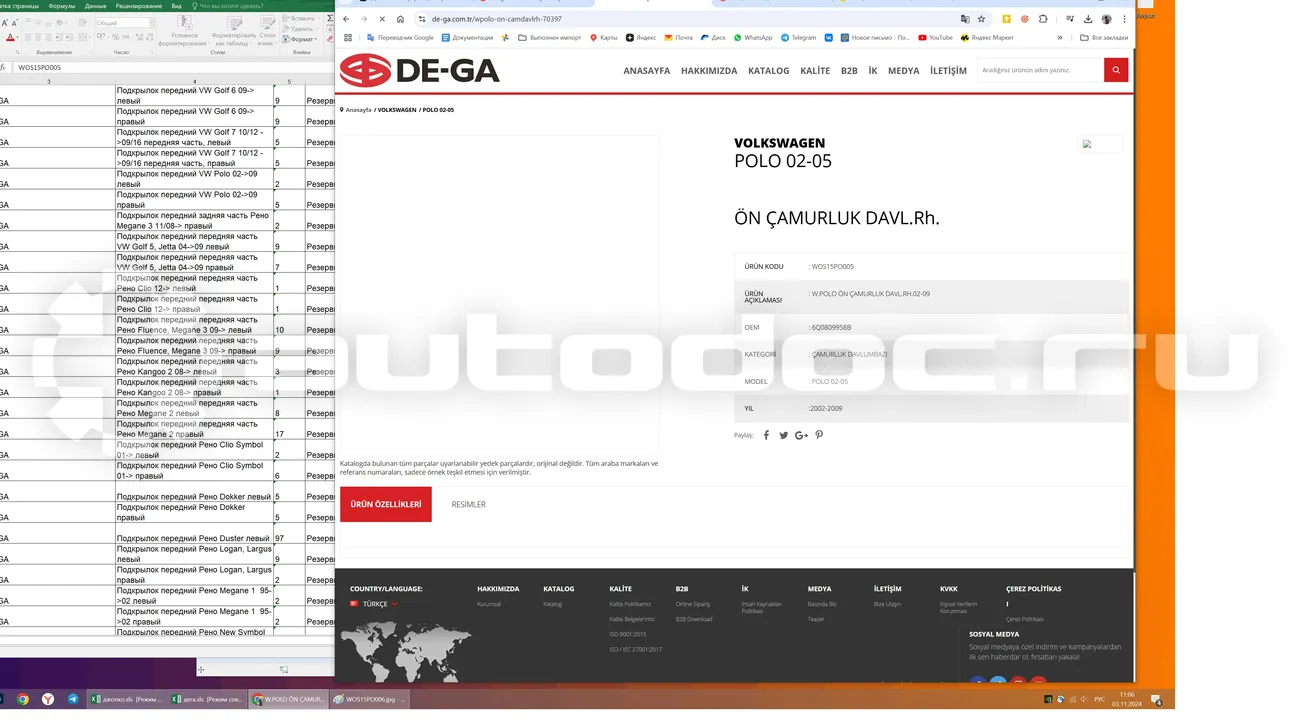This screenshot has height=726, width=1290.
Task: Open the browser downloads icon
Action: pyautogui.click(x=1088, y=19)
